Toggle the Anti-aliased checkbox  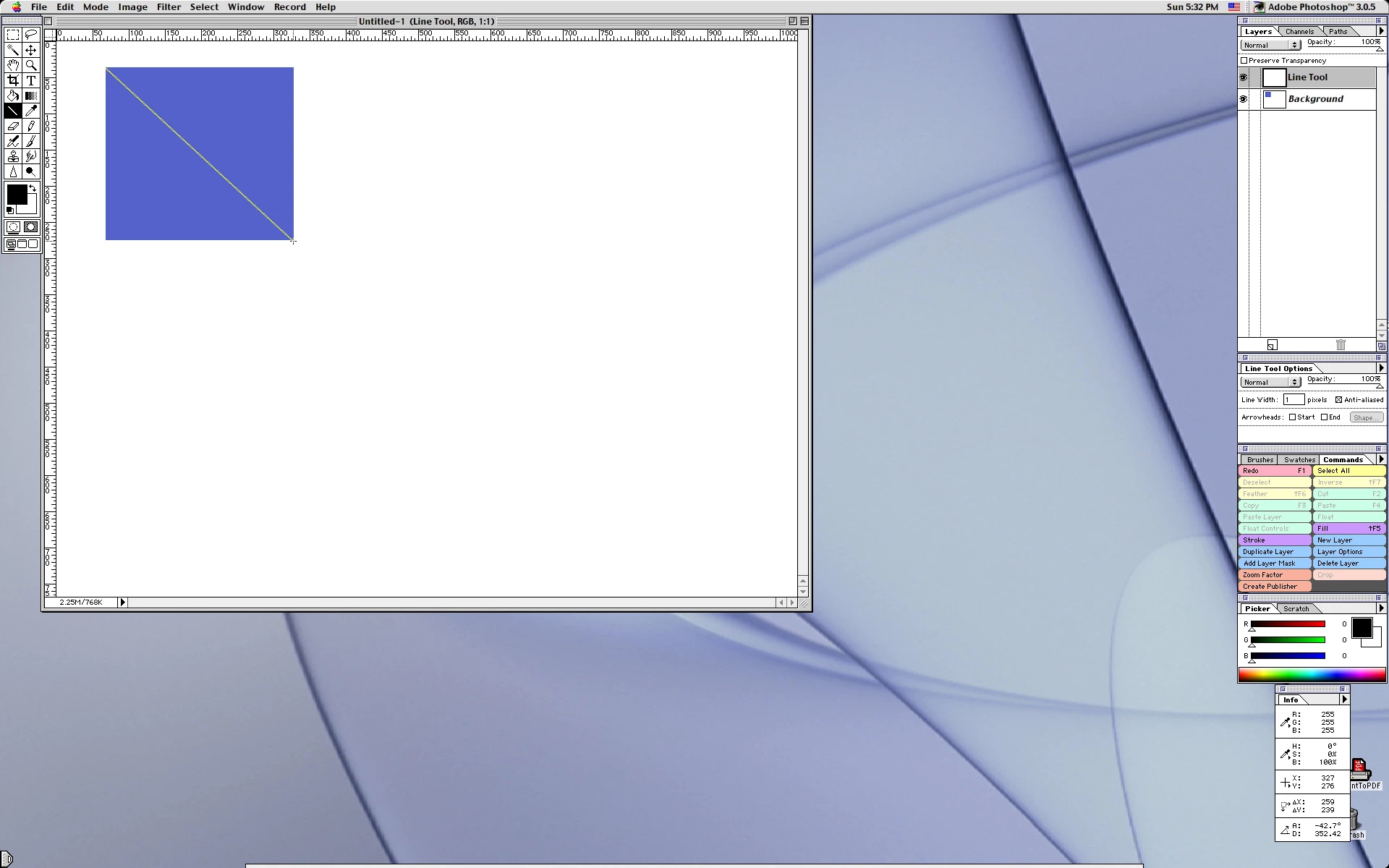coord(1338,400)
